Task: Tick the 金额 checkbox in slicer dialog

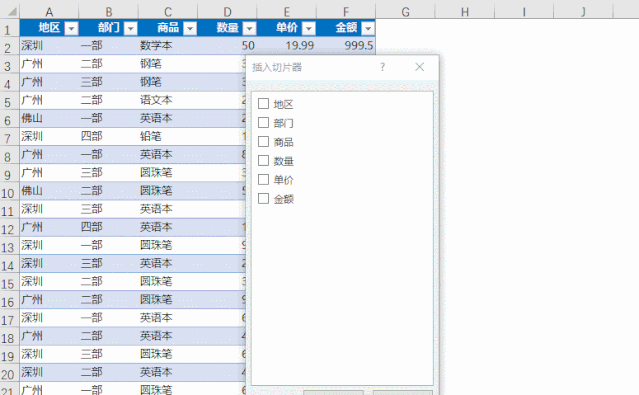Action: pyautogui.click(x=263, y=199)
